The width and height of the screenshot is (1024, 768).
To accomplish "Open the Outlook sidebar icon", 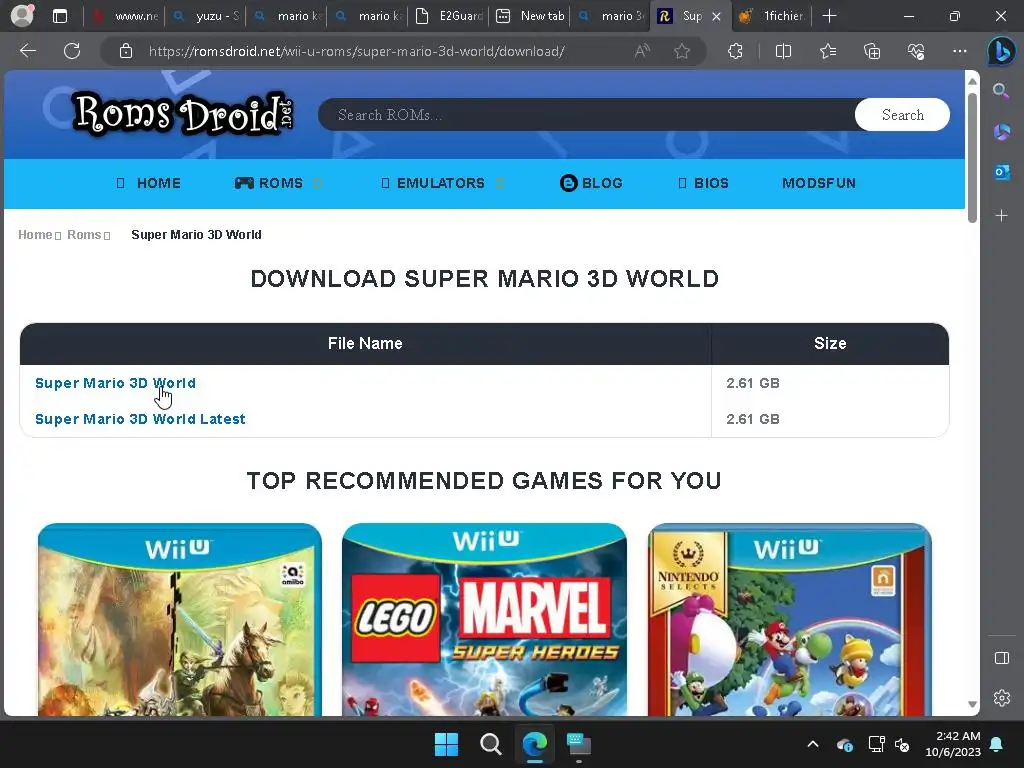I will click(1001, 172).
